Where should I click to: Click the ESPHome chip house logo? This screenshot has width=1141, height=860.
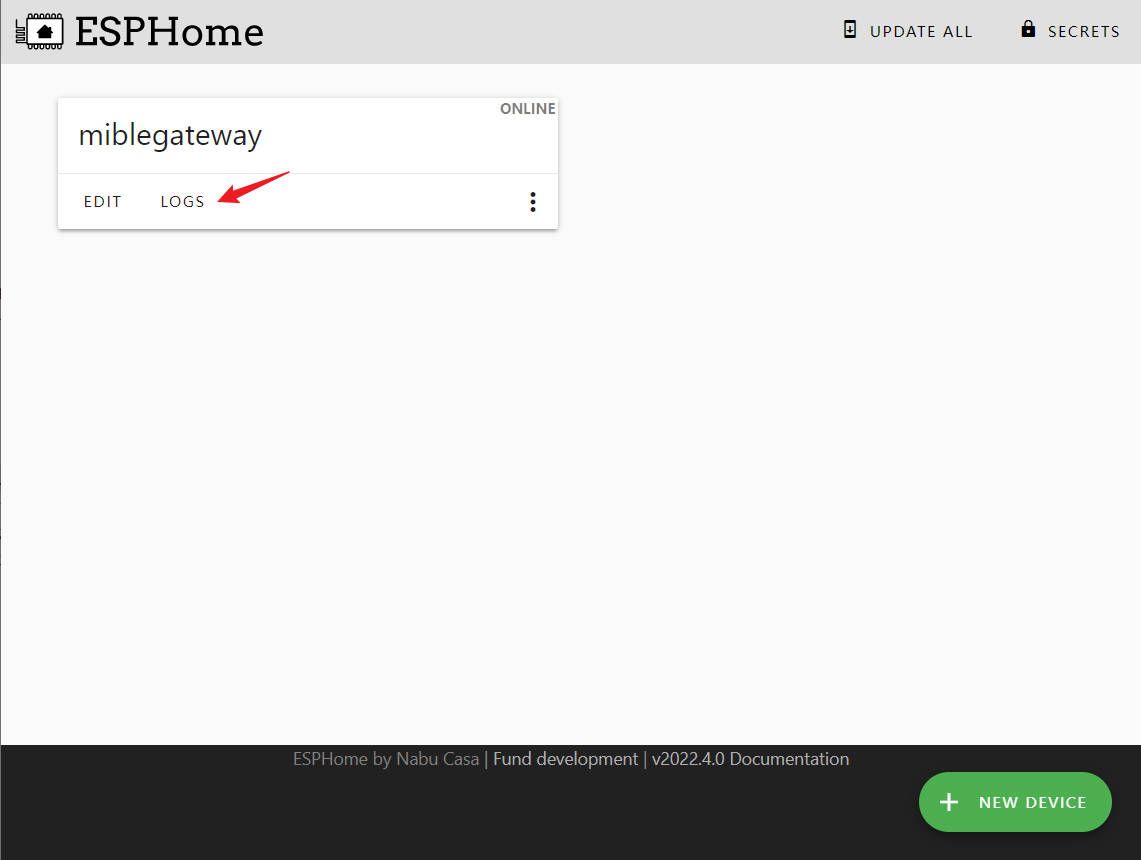pyautogui.click(x=39, y=31)
